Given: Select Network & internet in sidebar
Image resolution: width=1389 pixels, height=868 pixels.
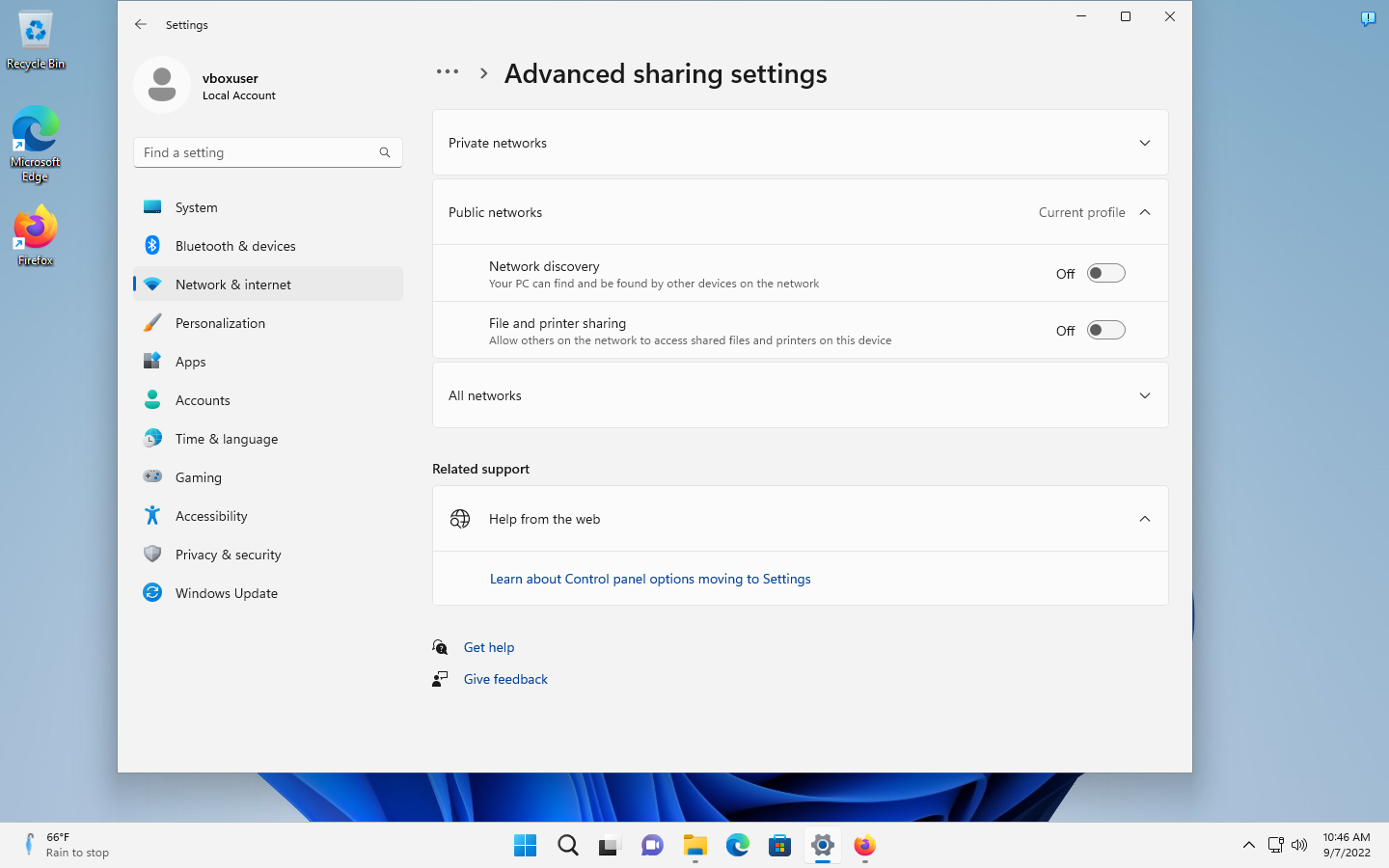Looking at the screenshot, I should [233, 284].
